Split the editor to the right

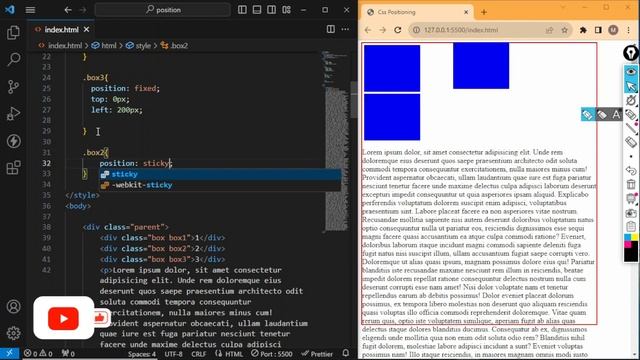331,29
